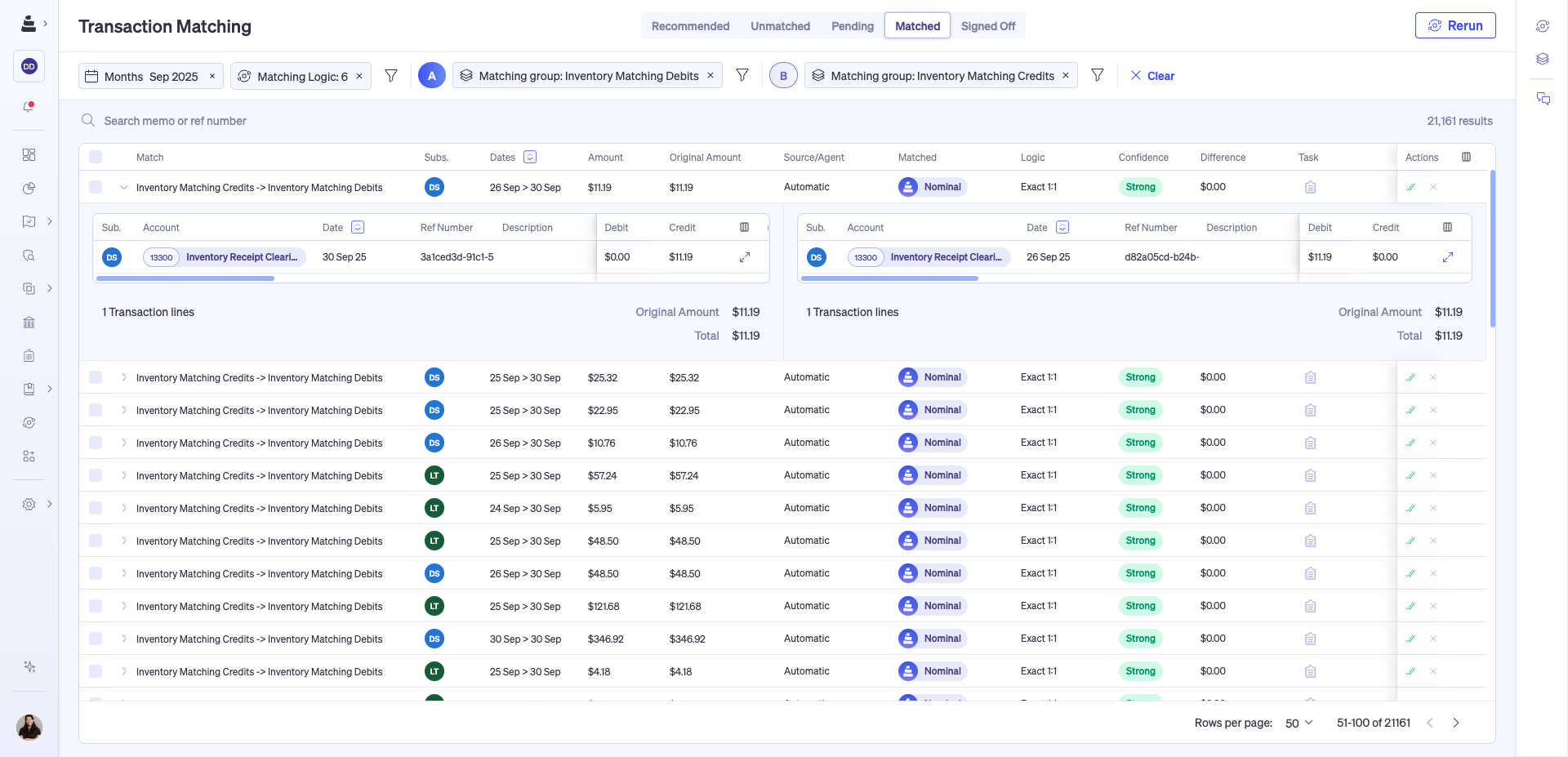The image size is (1568, 757).
Task: Click the clipboard tasks icon in the sidebar
Action: point(29,355)
